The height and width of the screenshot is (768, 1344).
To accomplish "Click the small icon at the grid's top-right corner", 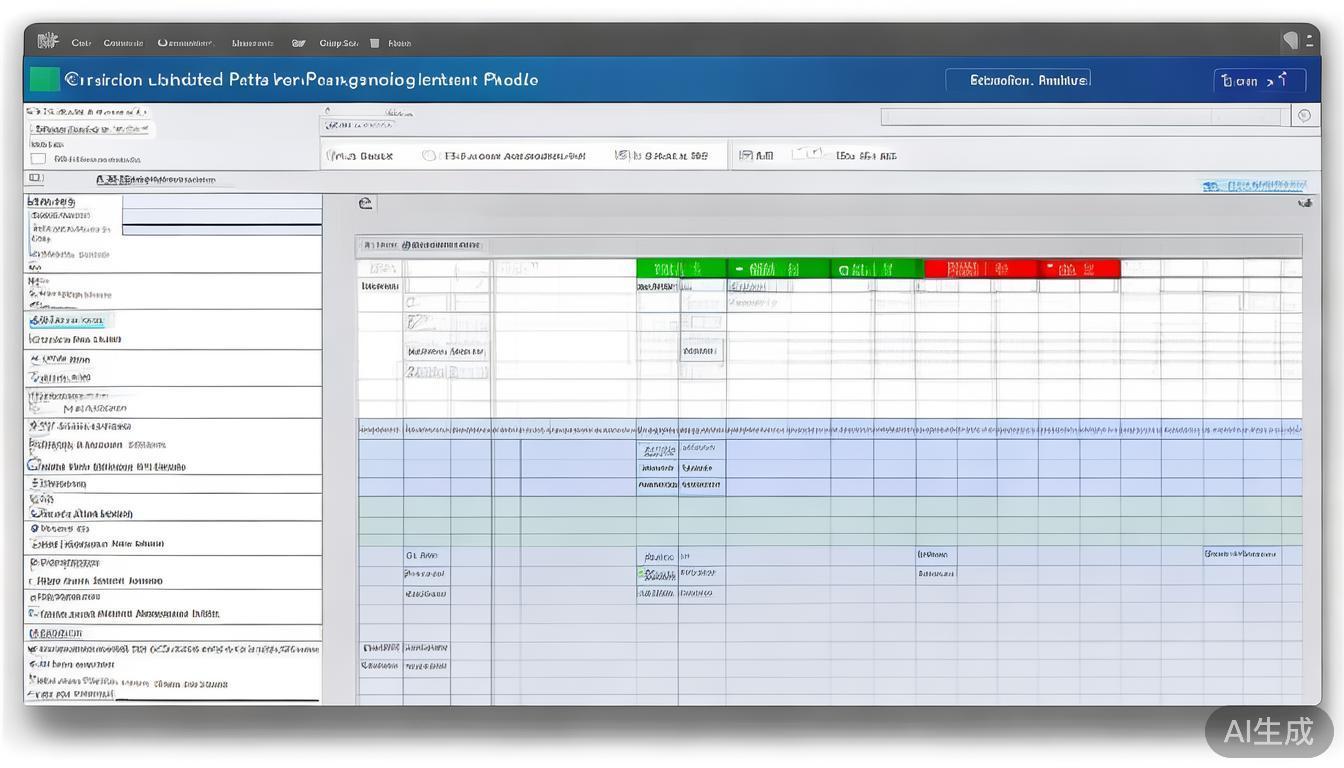I will [x=1304, y=204].
